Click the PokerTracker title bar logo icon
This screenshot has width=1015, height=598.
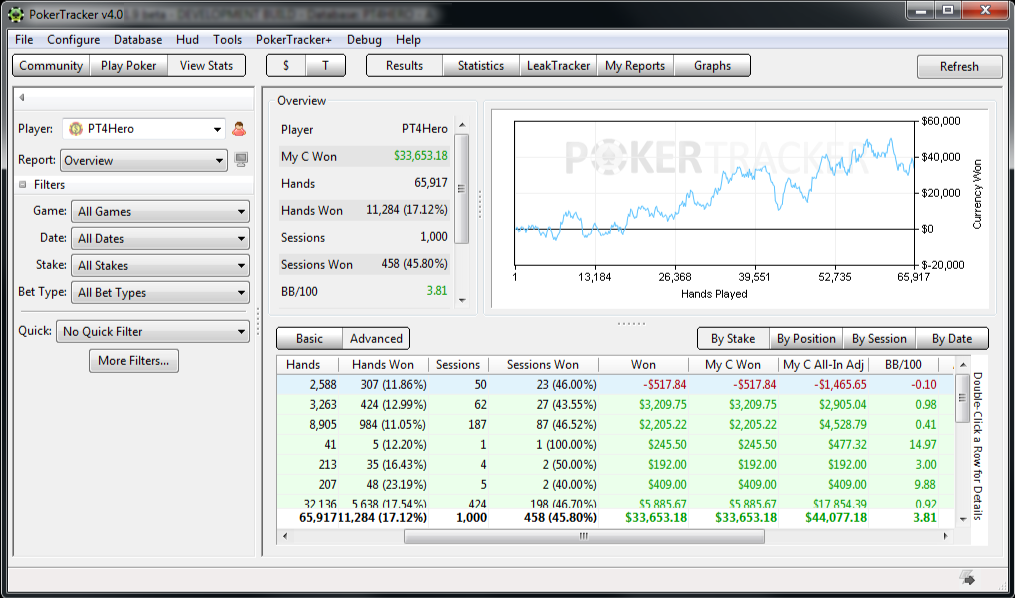tap(15, 12)
